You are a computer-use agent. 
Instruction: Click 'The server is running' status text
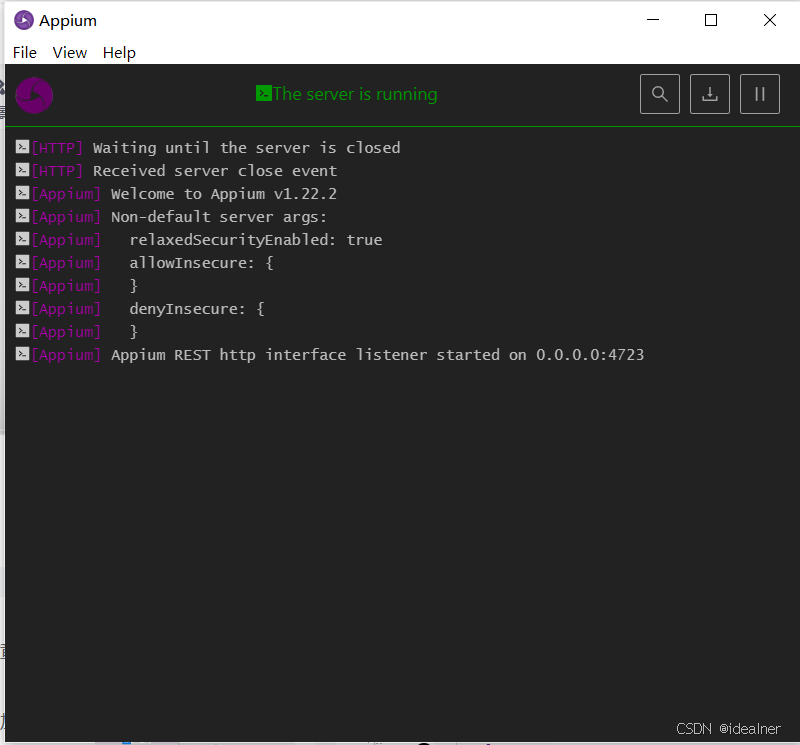click(x=355, y=94)
